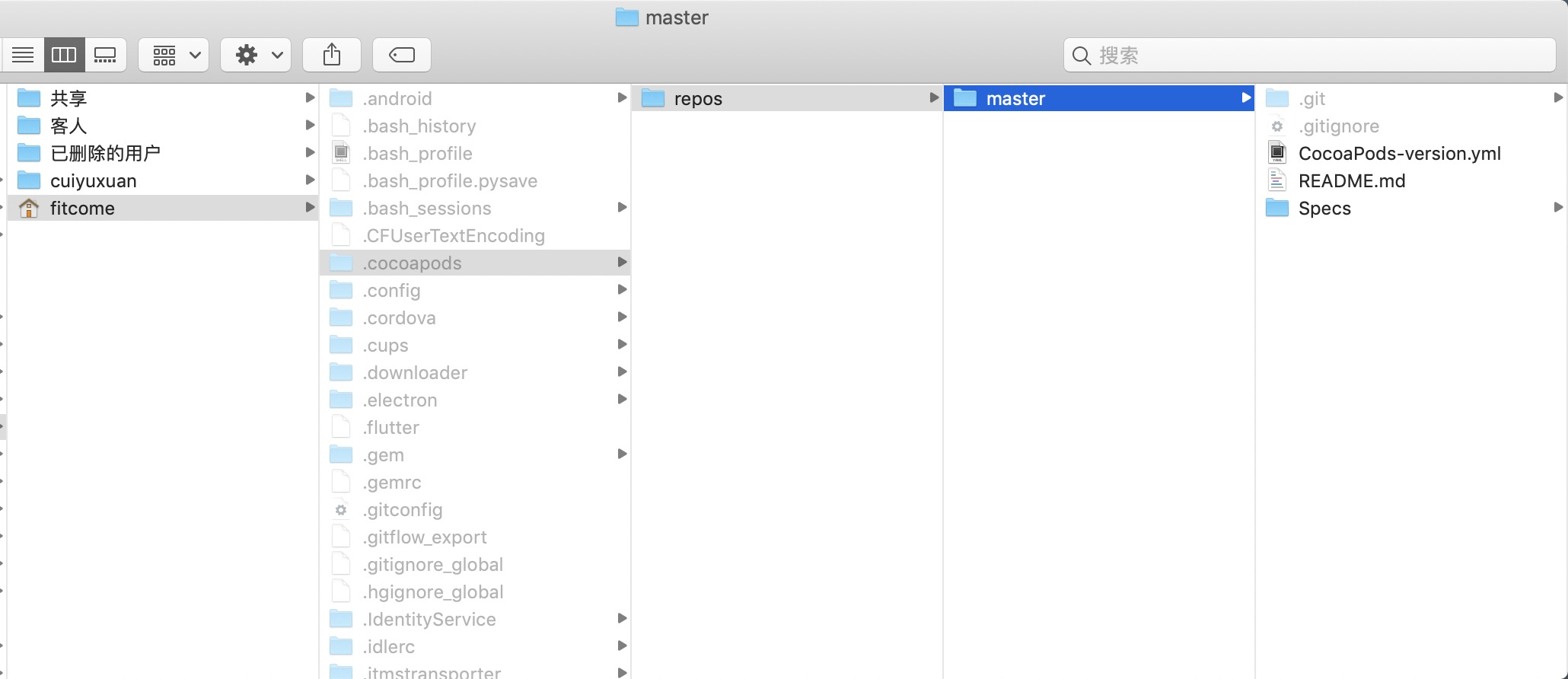Click the .idlerc folder icon
1568x679 pixels.
pos(341,646)
